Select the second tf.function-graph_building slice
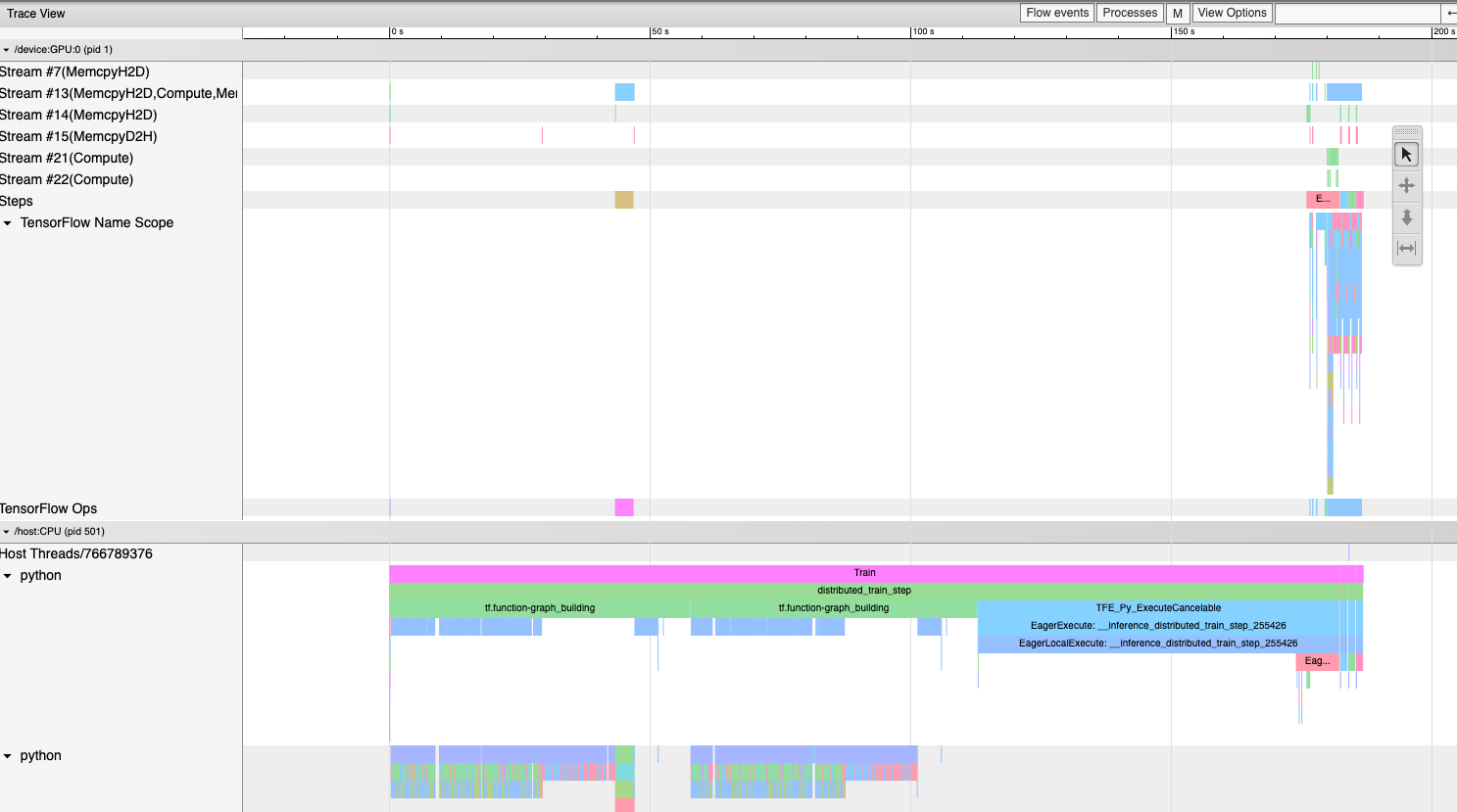The image size is (1457, 812). pos(834,608)
